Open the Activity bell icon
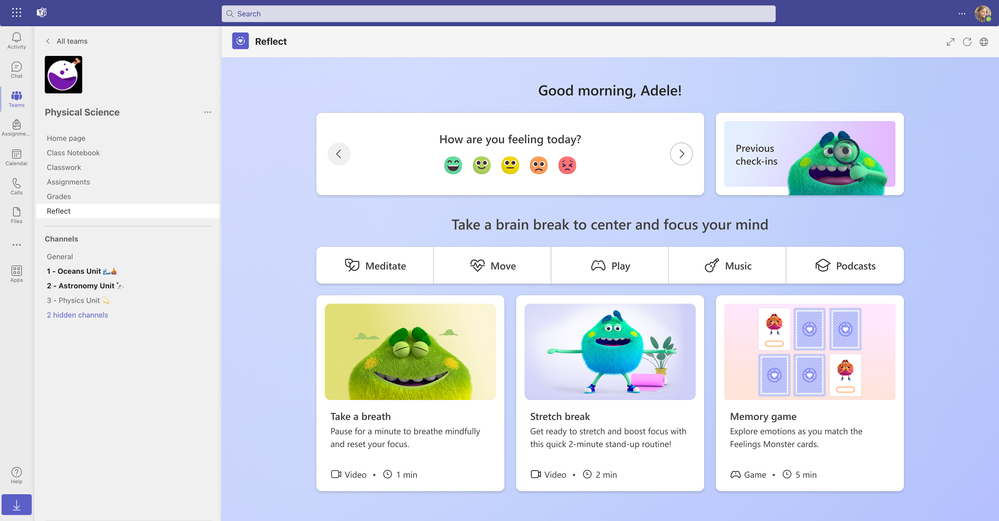 click(x=17, y=41)
